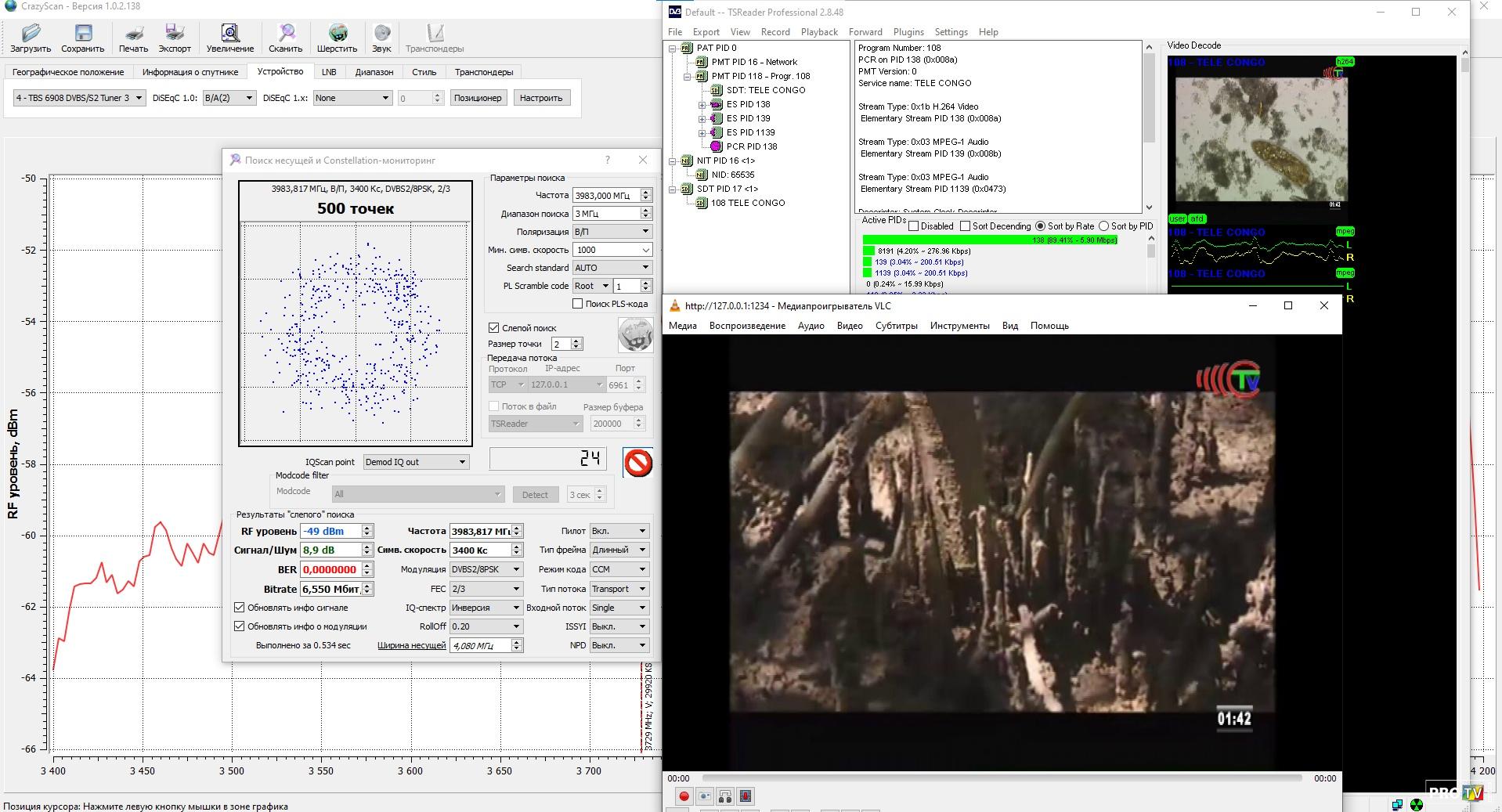Enable the Поиск PLS-кода checkbox
This screenshot has height=812, width=1502.
[578, 304]
